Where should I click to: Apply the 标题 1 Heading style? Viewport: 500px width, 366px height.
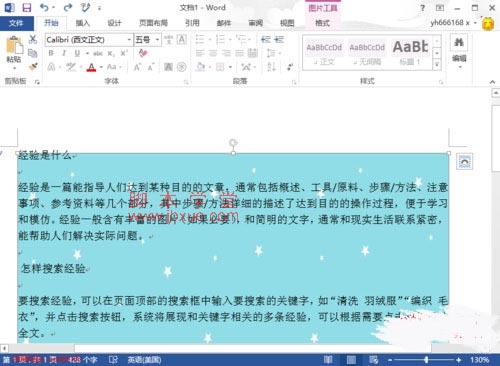click(410, 53)
